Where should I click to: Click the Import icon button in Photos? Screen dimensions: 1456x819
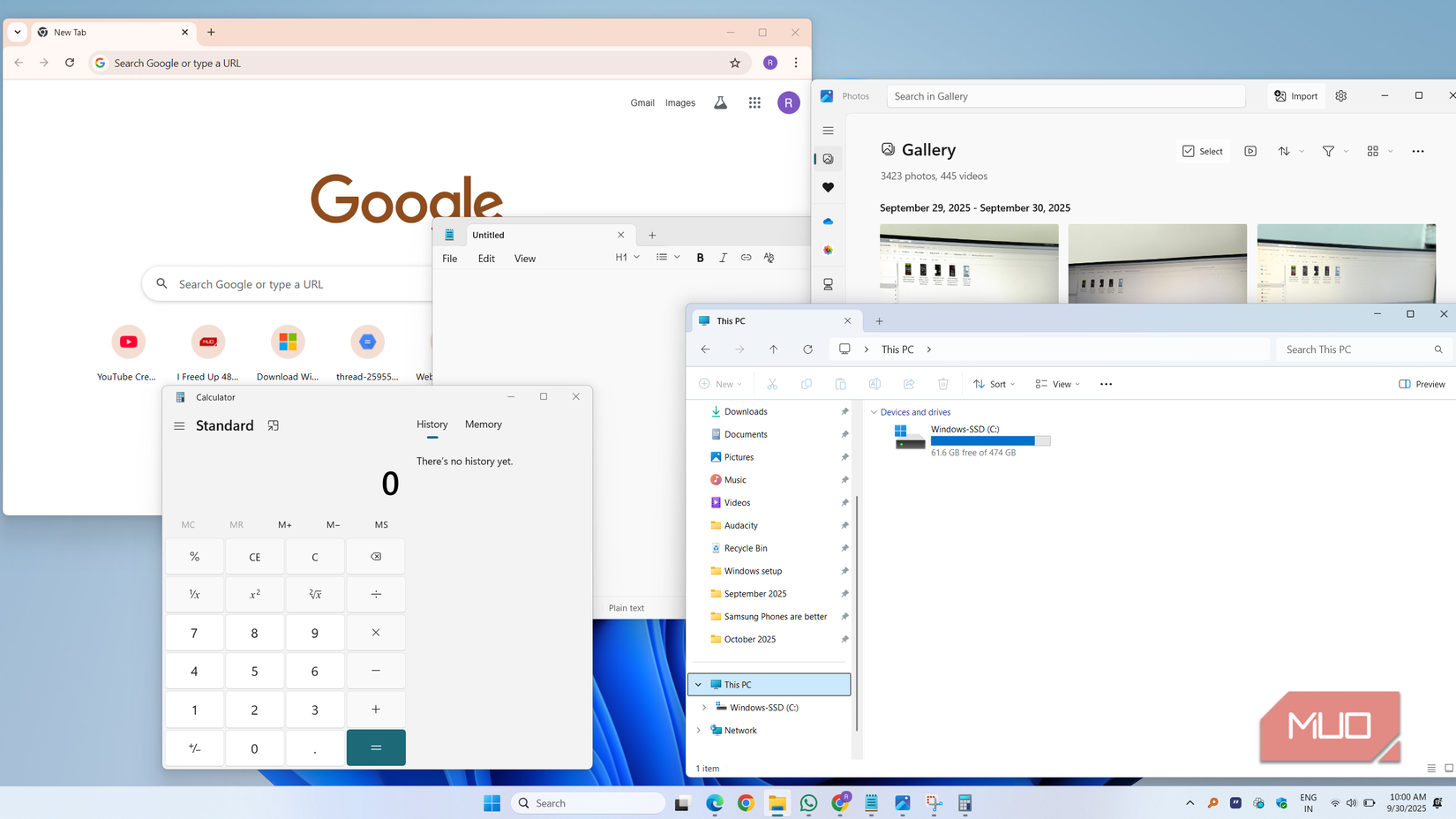coord(1295,96)
